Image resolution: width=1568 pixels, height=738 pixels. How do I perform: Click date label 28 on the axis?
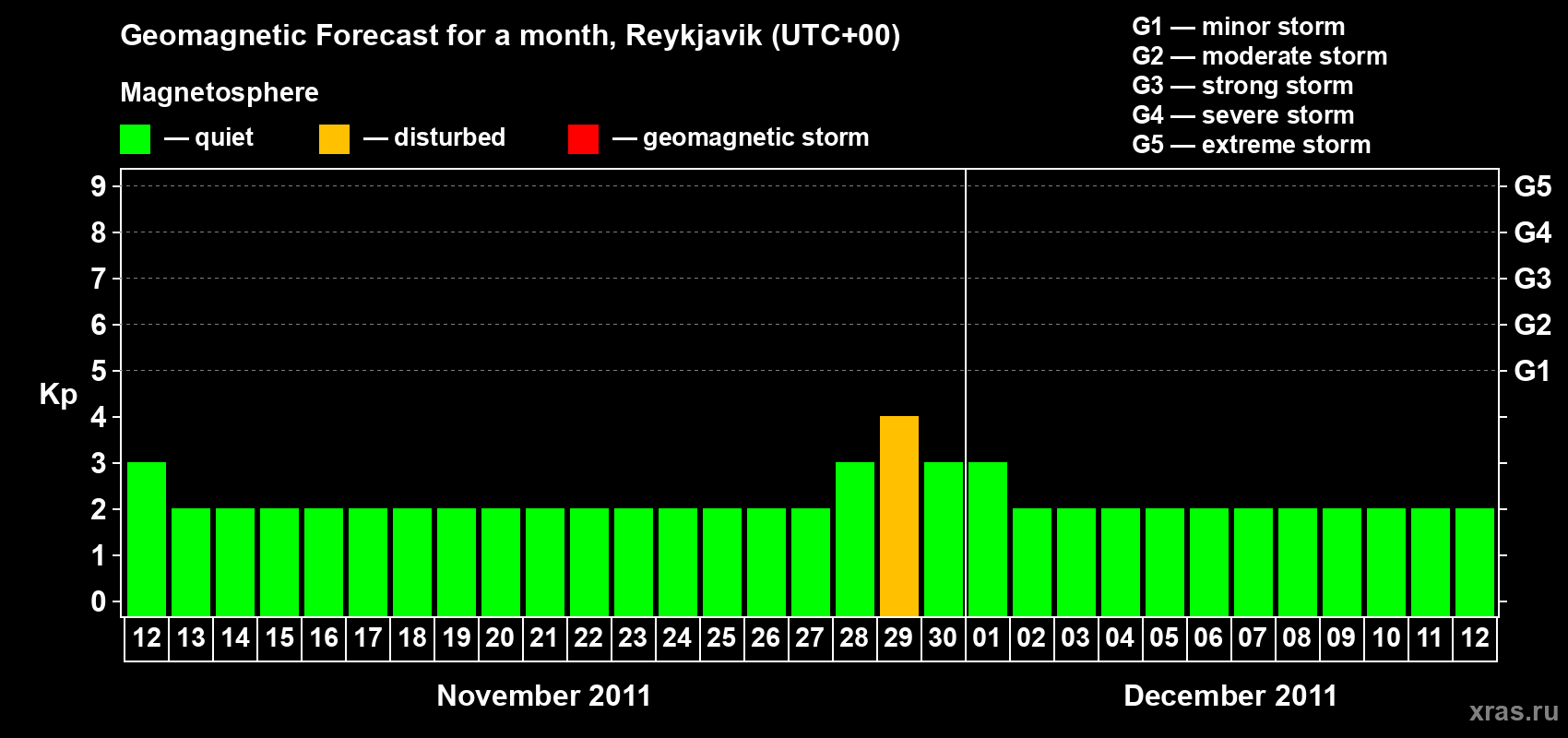tap(854, 638)
